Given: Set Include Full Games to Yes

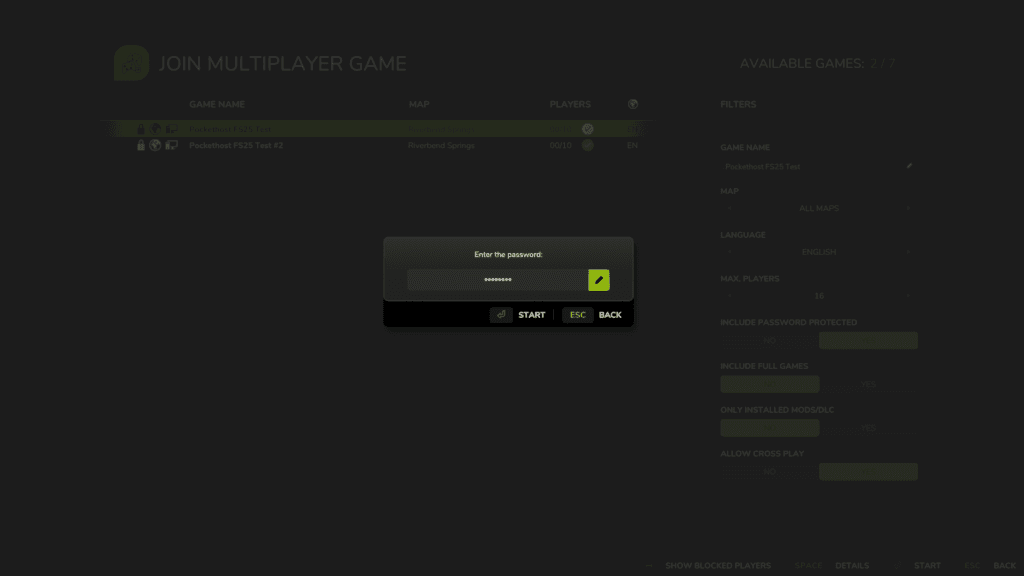Looking at the screenshot, I should [x=868, y=384].
